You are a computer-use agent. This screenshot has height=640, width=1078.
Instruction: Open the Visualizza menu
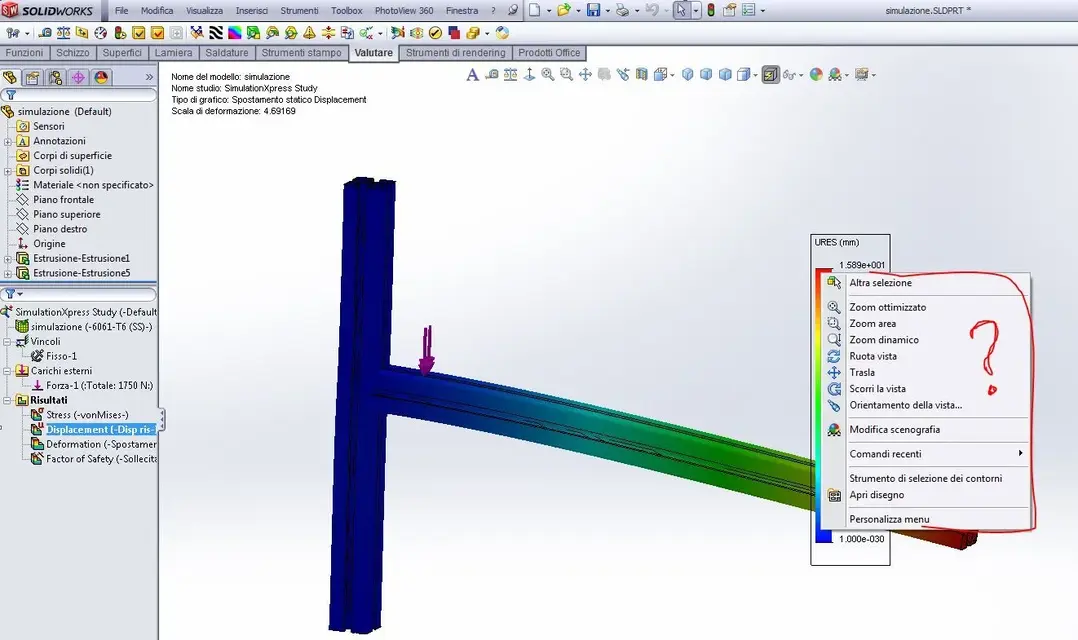pyautogui.click(x=204, y=10)
